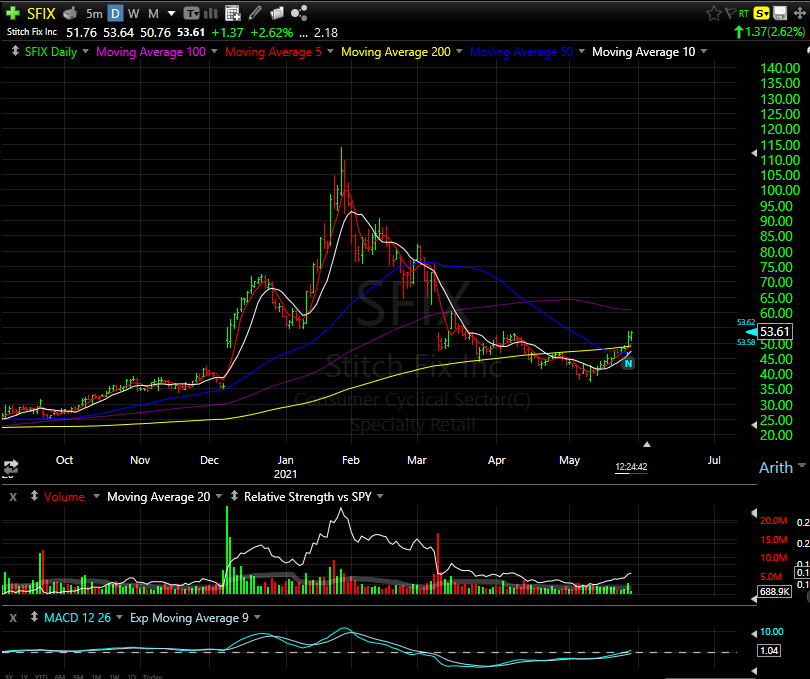
Task: Select the monthly M timeframe
Action: coord(152,14)
